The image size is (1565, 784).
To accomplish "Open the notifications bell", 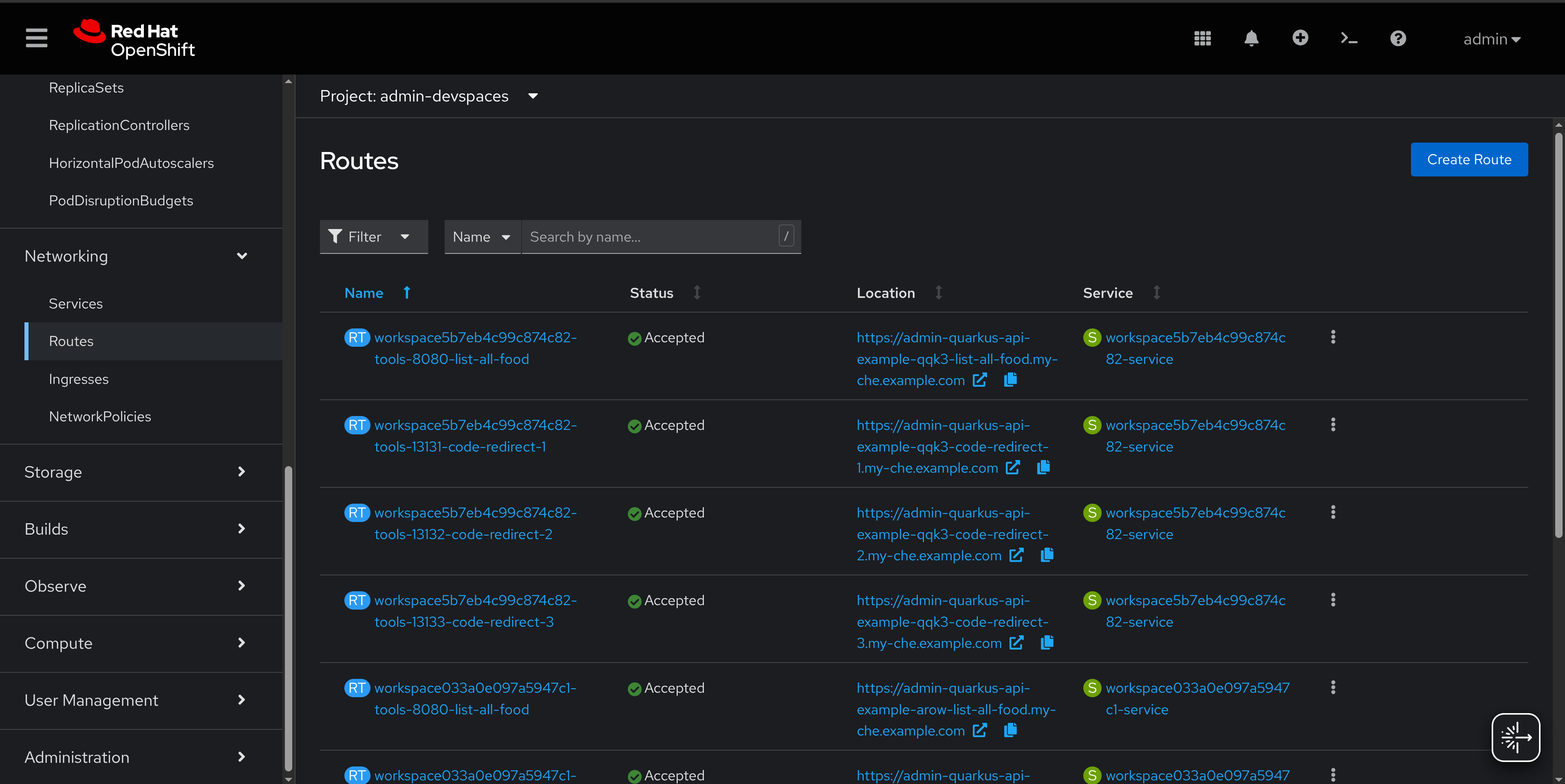I will pyautogui.click(x=1251, y=39).
